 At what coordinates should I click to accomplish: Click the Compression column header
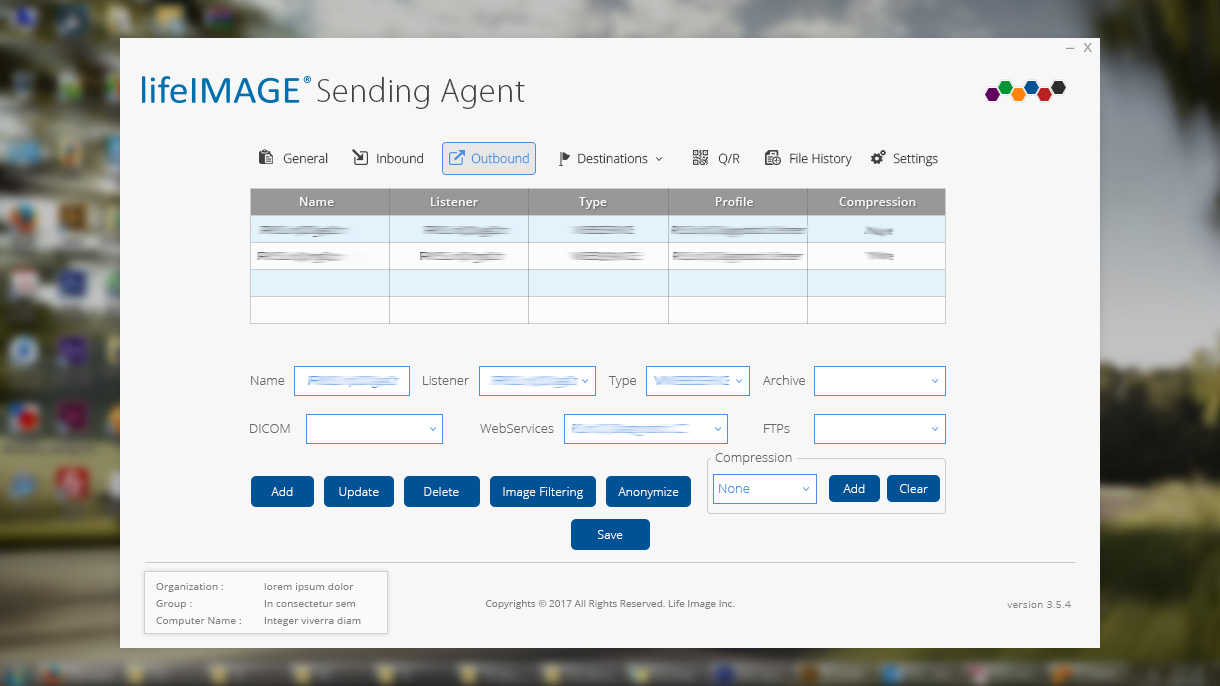pos(877,202)
